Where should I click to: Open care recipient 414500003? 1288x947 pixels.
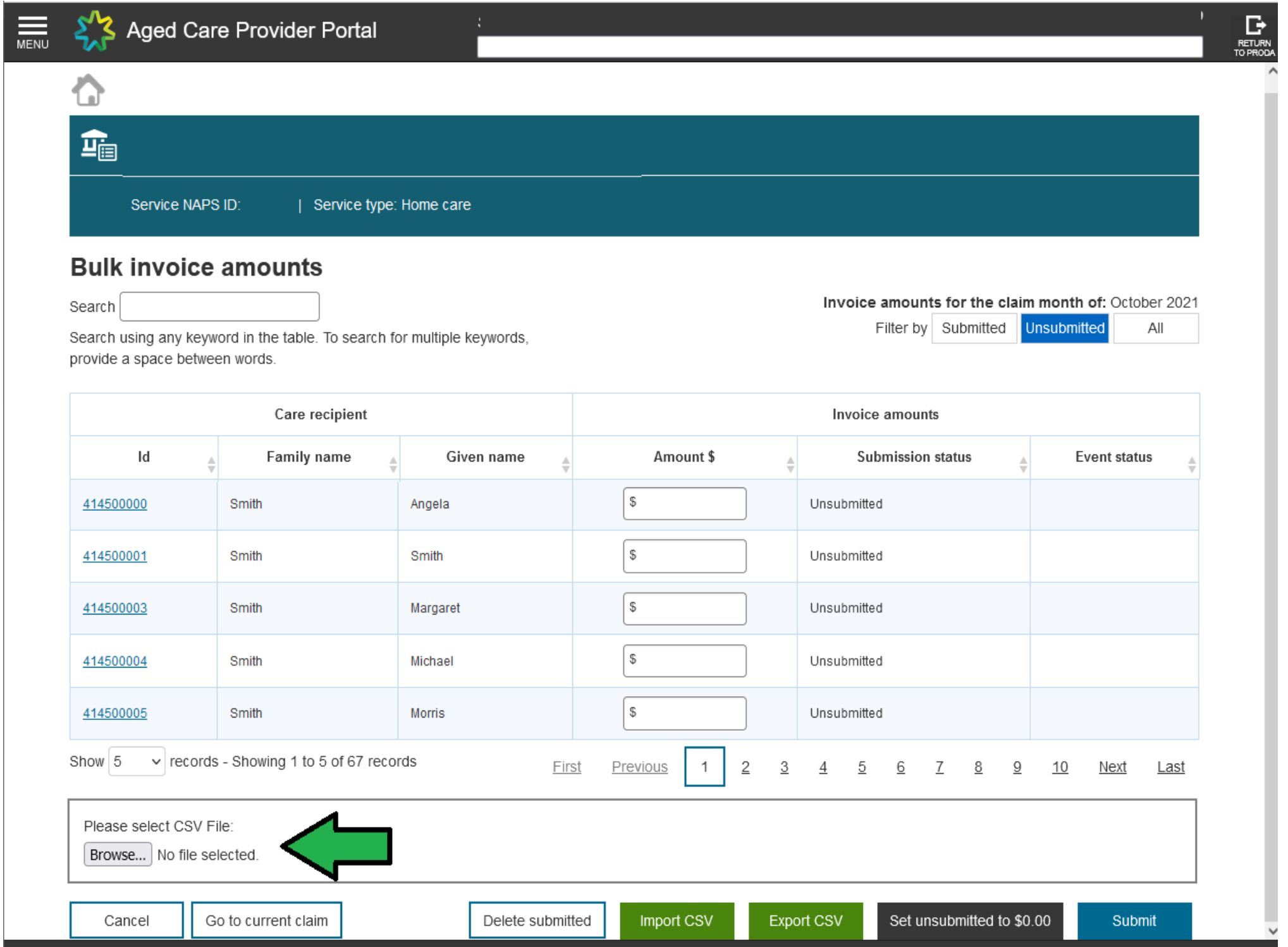114,608
